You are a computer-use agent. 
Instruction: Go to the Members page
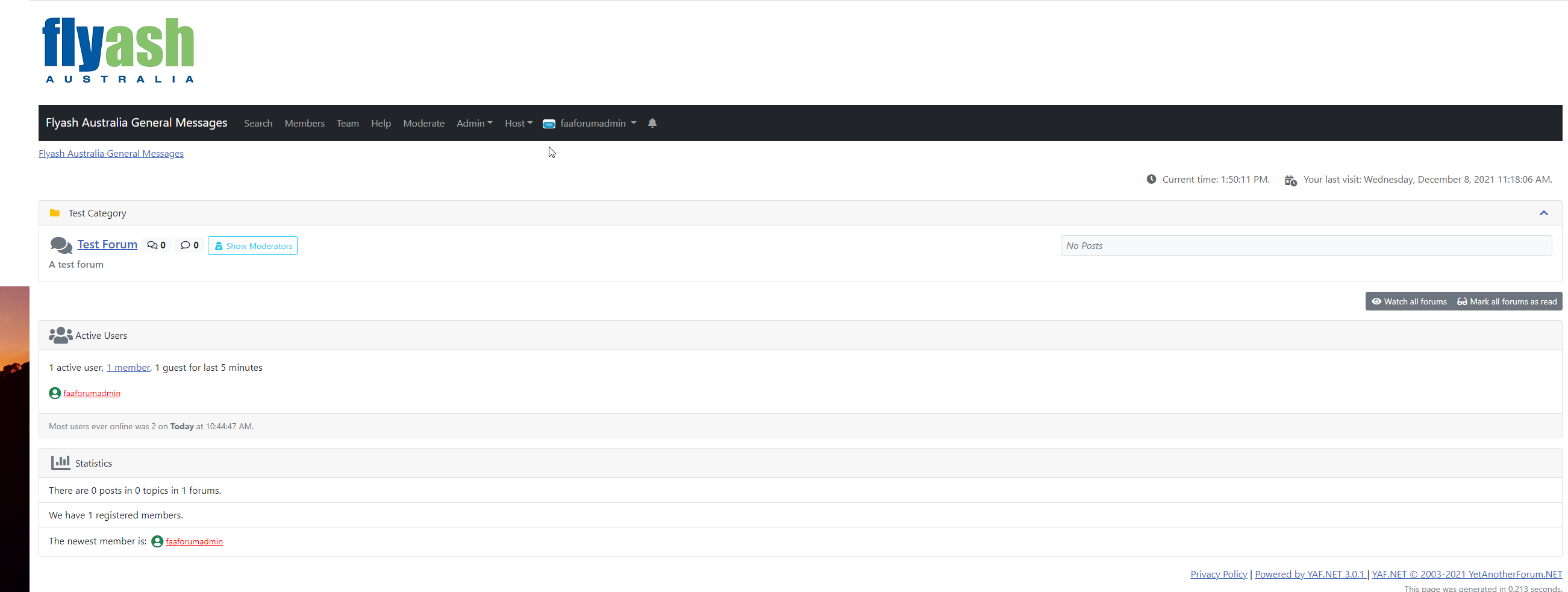click(x=304, y=123)
